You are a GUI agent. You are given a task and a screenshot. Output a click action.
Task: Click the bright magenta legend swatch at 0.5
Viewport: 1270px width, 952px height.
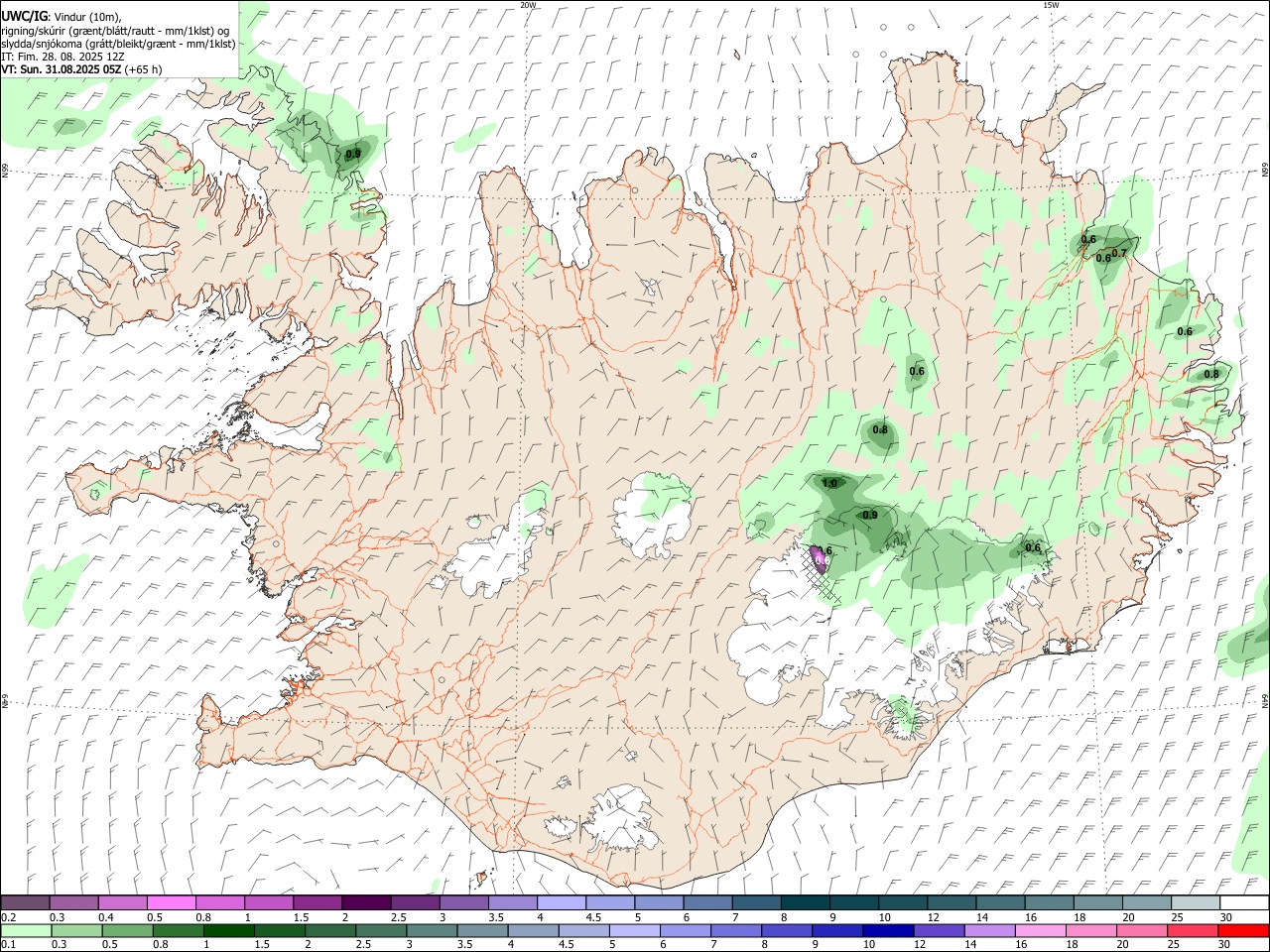coord(171,902)
